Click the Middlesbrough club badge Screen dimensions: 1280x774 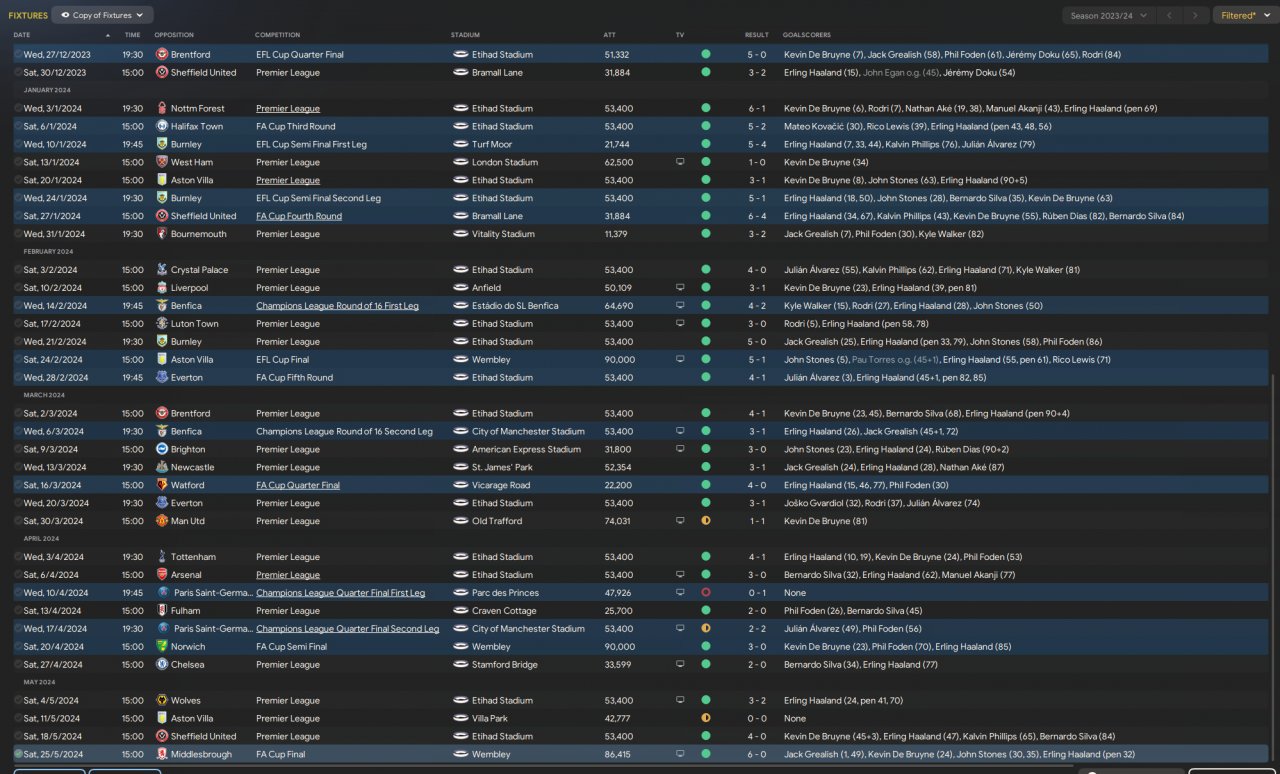[x=162, y=754]
